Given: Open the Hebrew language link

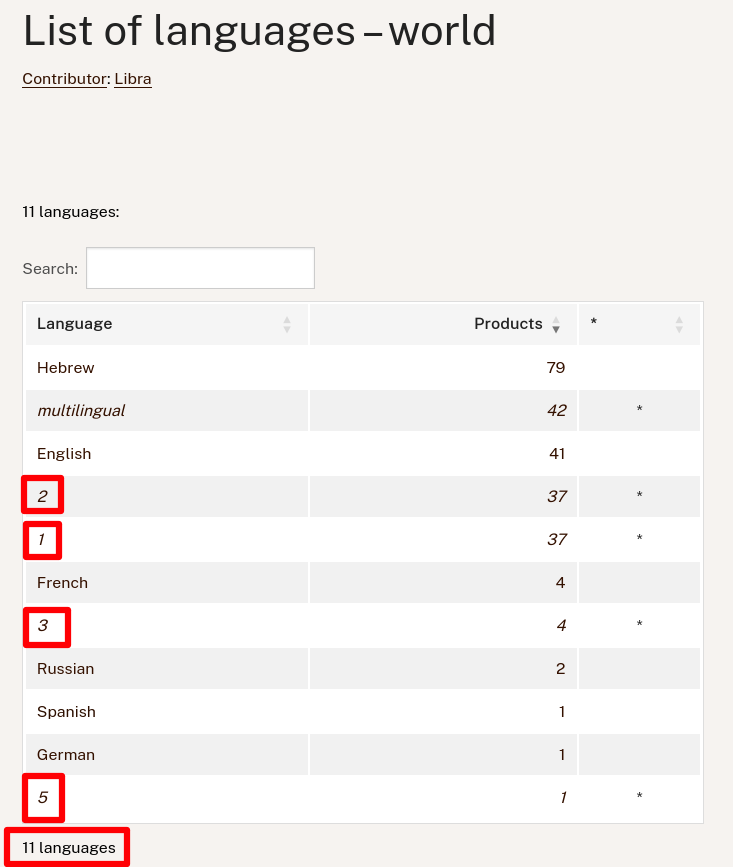Looking at the screenshot, I should (x=65, y=368).
